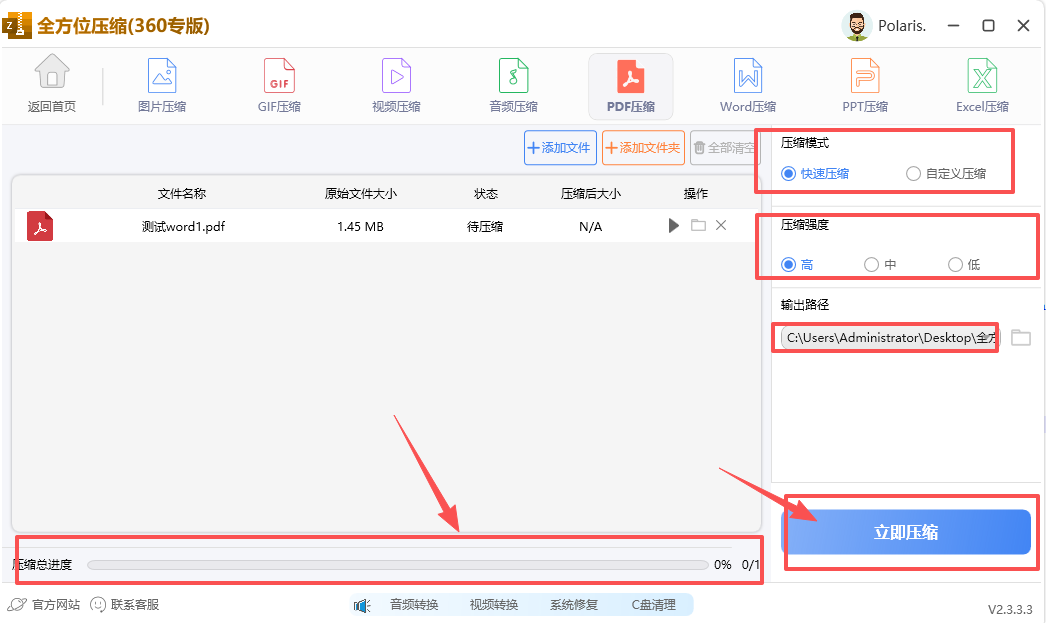
Task: Select 快速压缩 compression mode
Action: (x=789, y=173)
